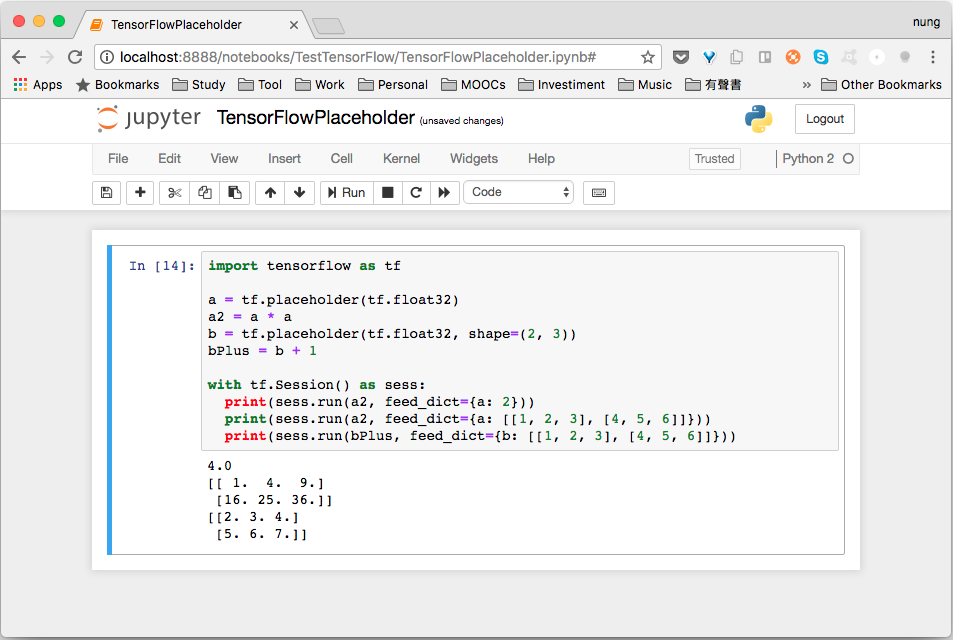Open the Apps shortcut

coord(38,84)
